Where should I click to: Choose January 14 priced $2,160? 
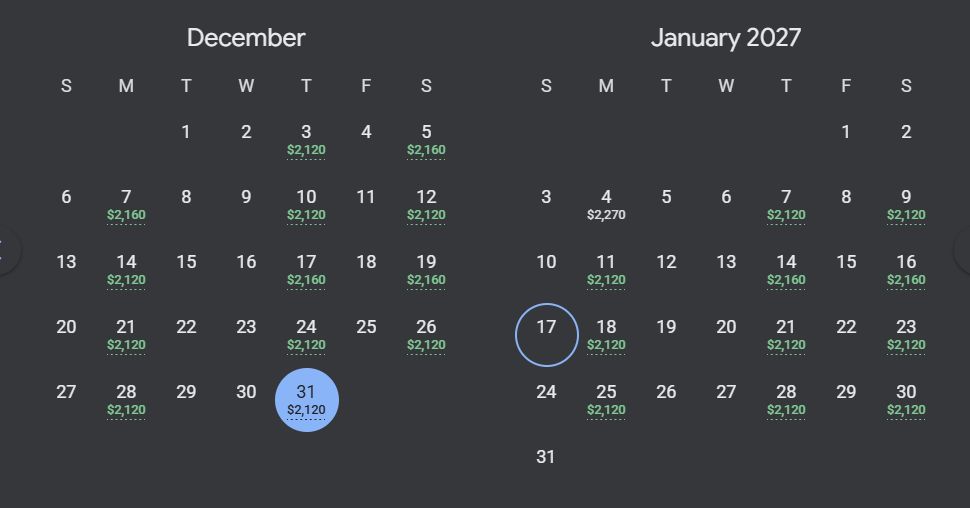(786, 270)
